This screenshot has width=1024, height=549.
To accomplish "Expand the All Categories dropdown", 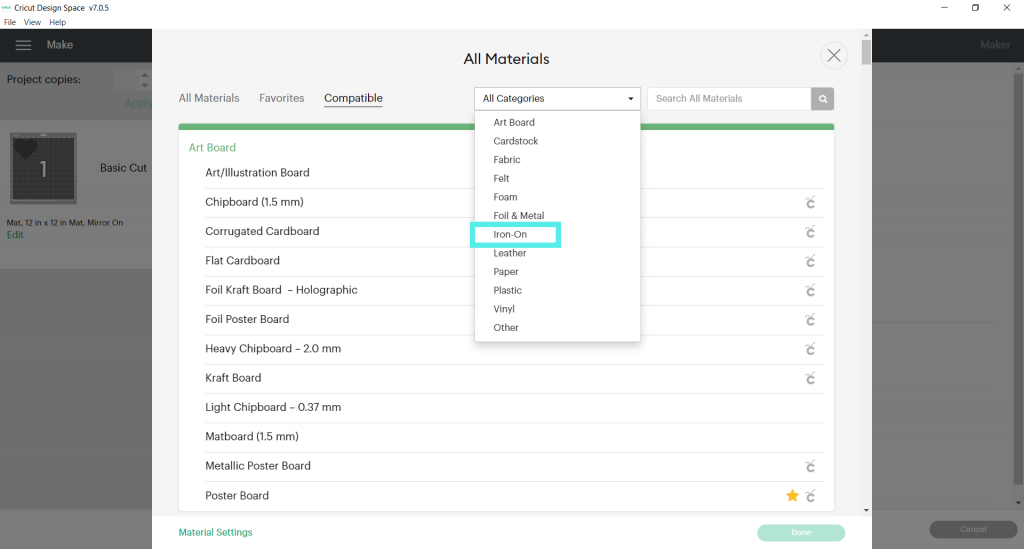I will coord(557,99).
